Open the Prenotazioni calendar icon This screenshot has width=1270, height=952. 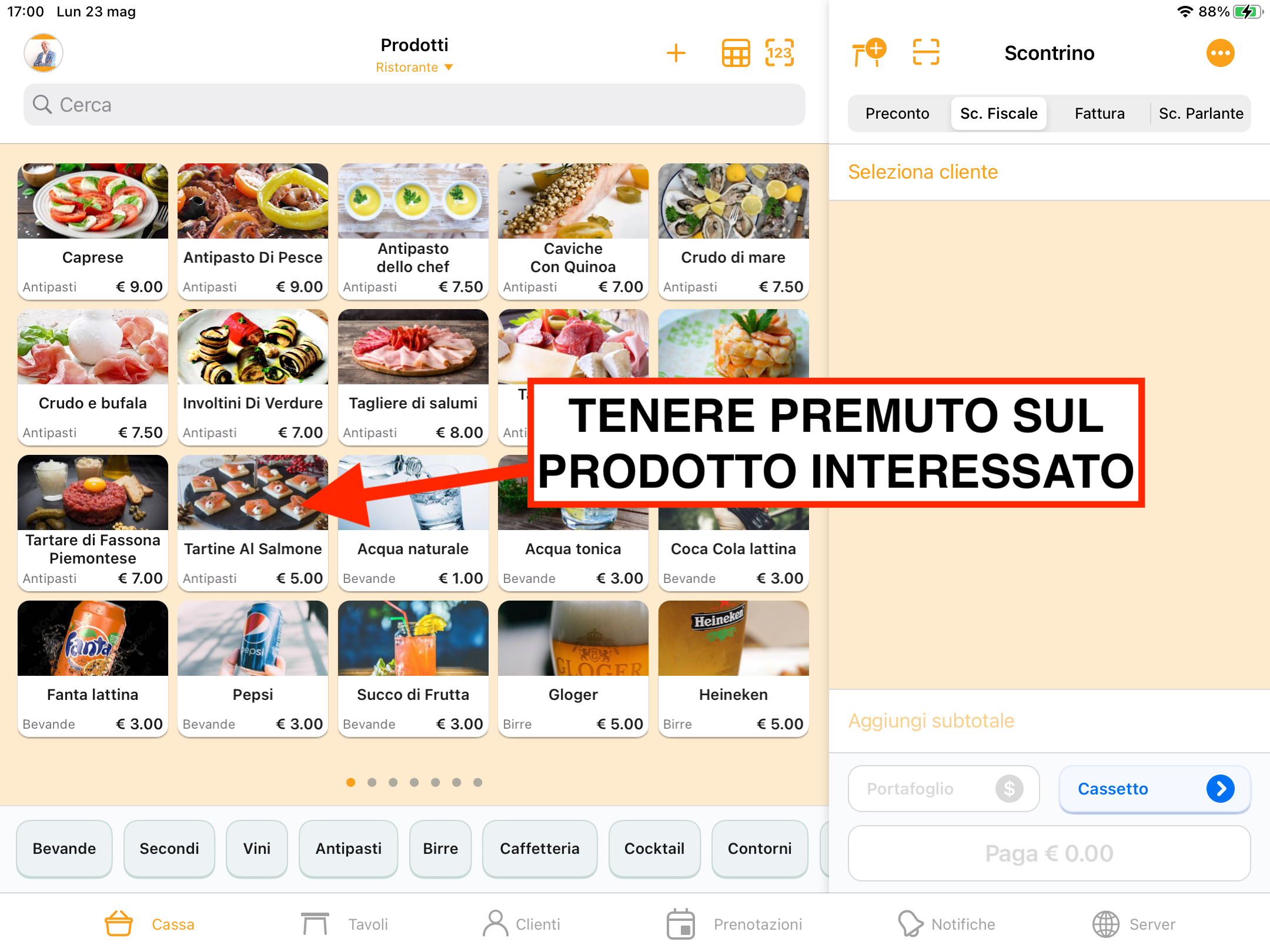tap(681, 924)
